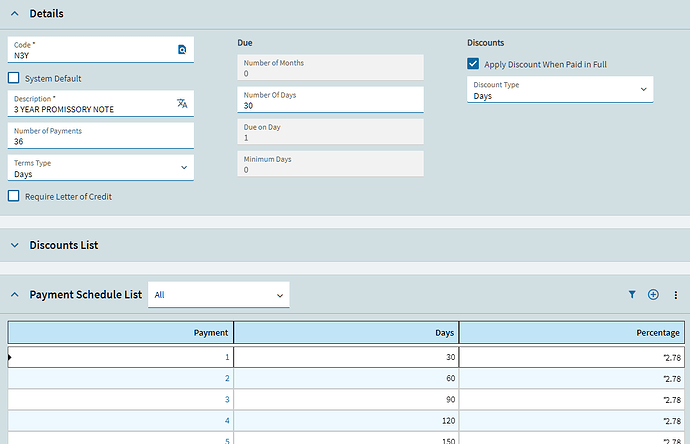Select percentage cell in payment 4 row
Screen dimensions: 690x444
572,421
